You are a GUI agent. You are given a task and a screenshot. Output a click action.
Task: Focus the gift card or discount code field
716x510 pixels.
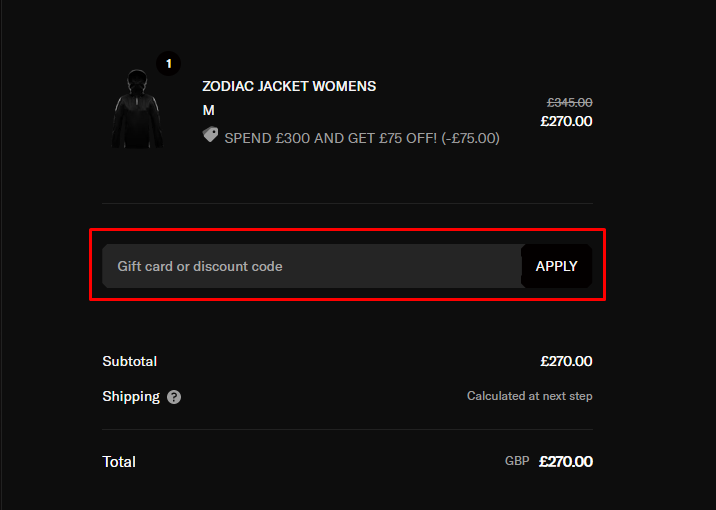[x=312, y=266]
